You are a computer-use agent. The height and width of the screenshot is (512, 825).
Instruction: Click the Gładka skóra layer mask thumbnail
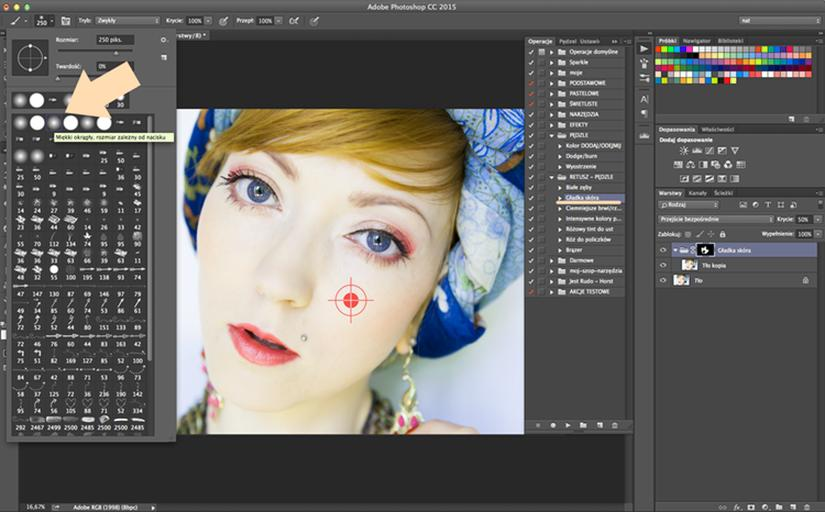[x=705, y=250]
